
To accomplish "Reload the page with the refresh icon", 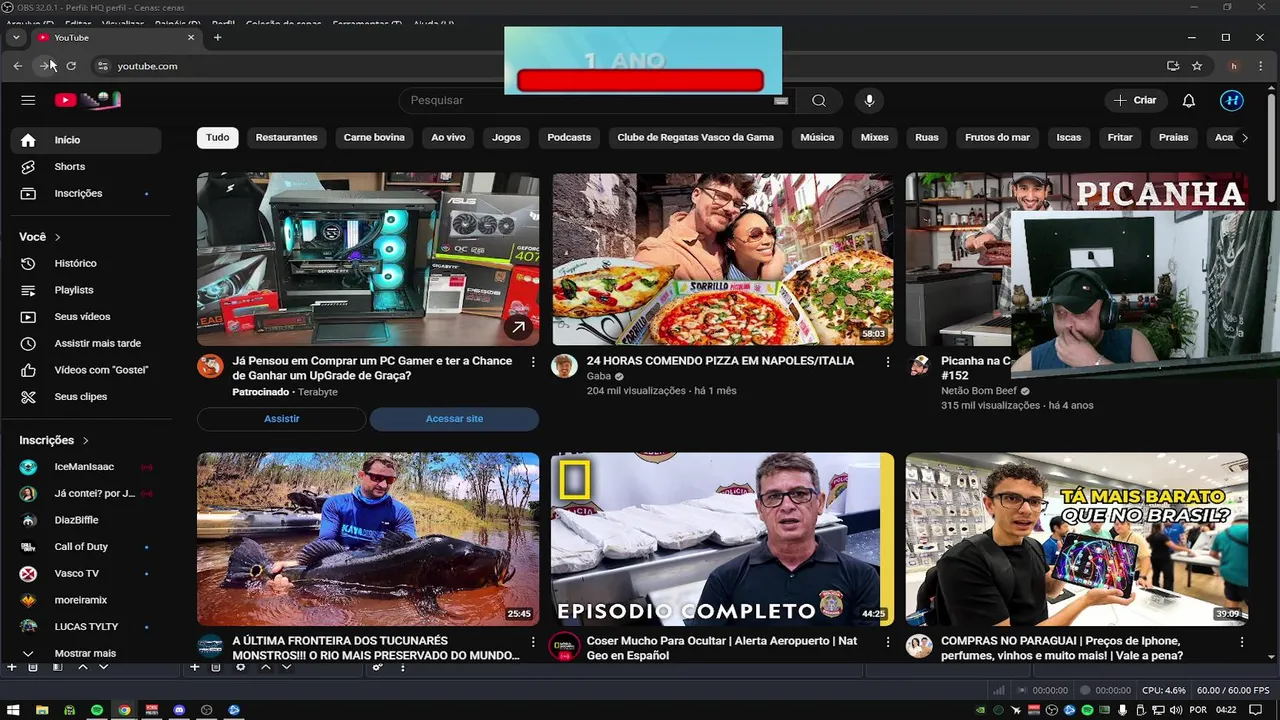I will (71, 66).
